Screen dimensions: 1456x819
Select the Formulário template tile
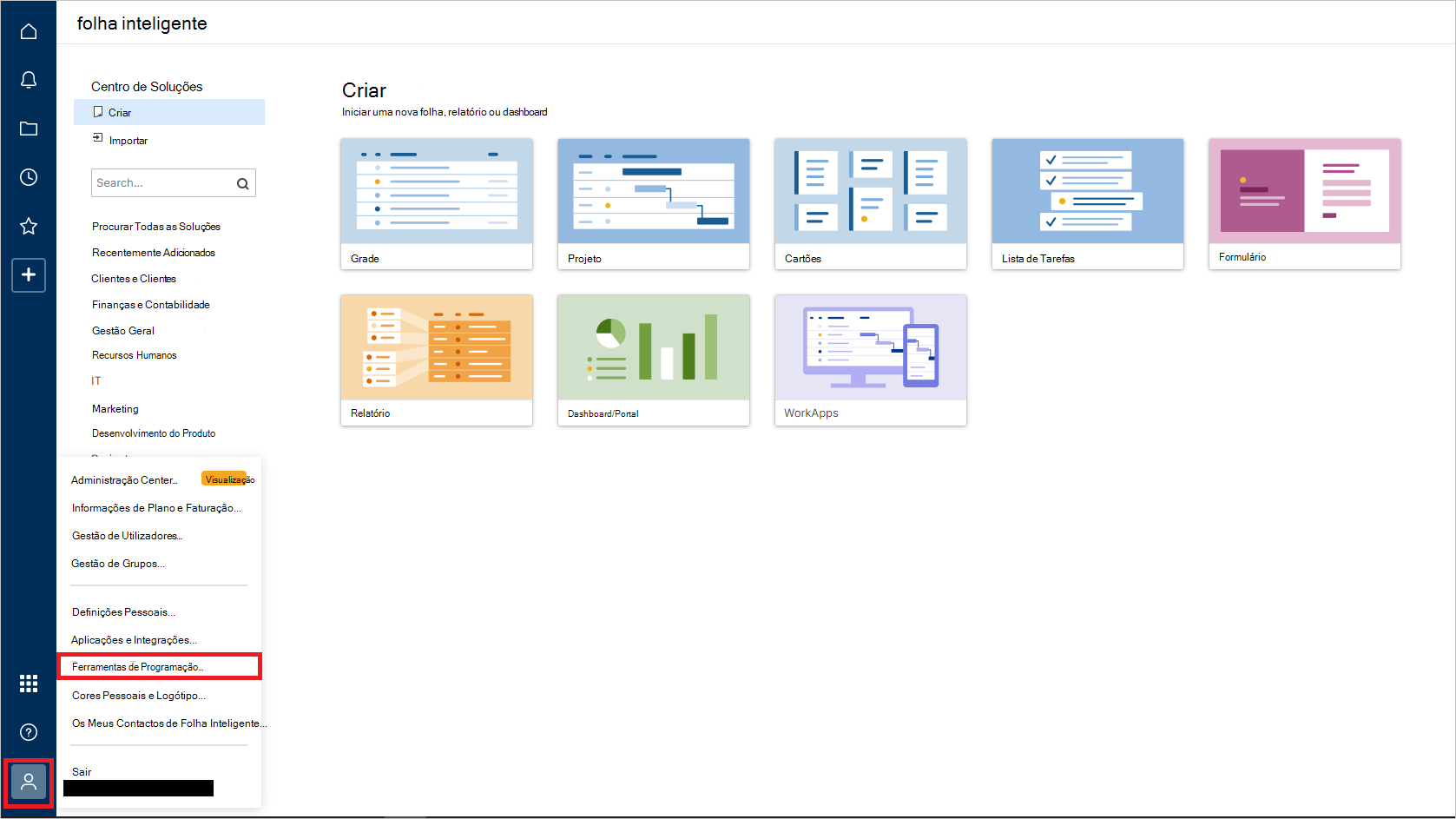1304,204
